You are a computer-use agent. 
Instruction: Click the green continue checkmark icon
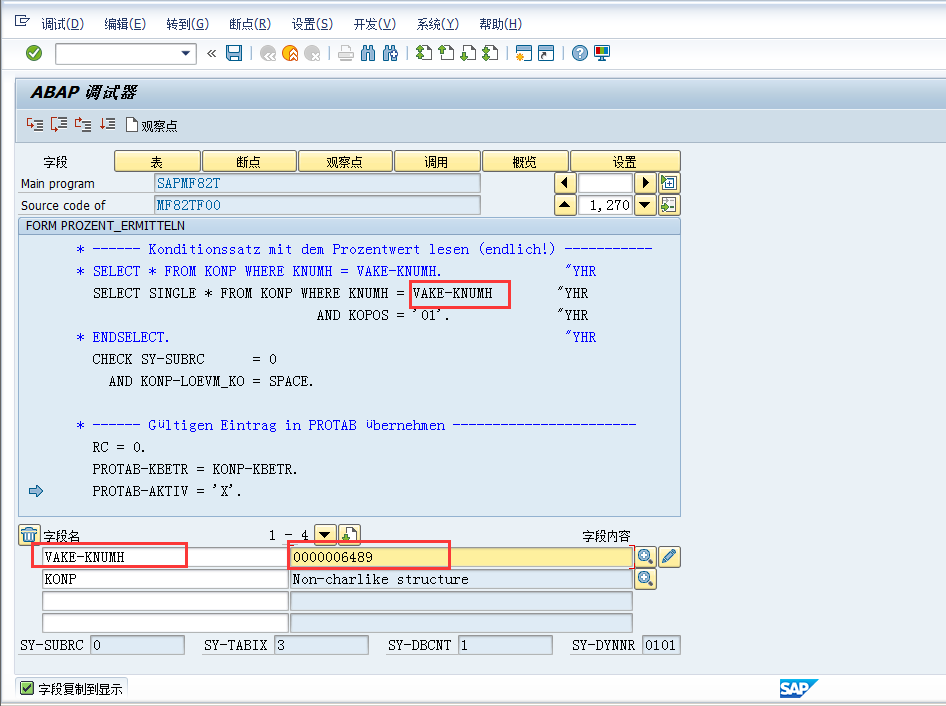[33, 53]
